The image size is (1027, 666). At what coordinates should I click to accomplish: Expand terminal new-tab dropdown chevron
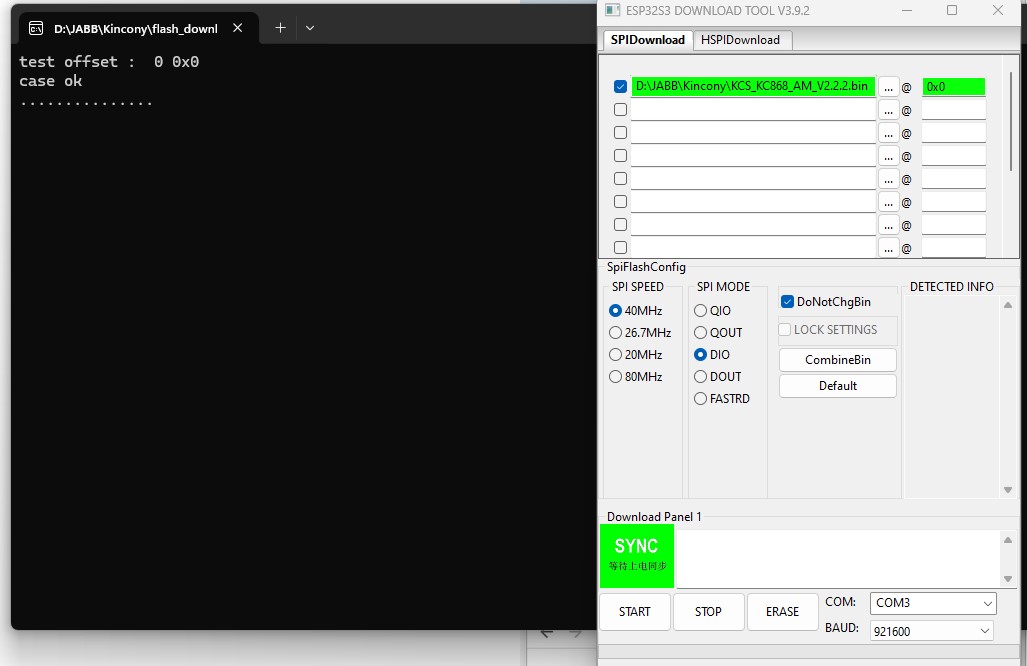310,28
